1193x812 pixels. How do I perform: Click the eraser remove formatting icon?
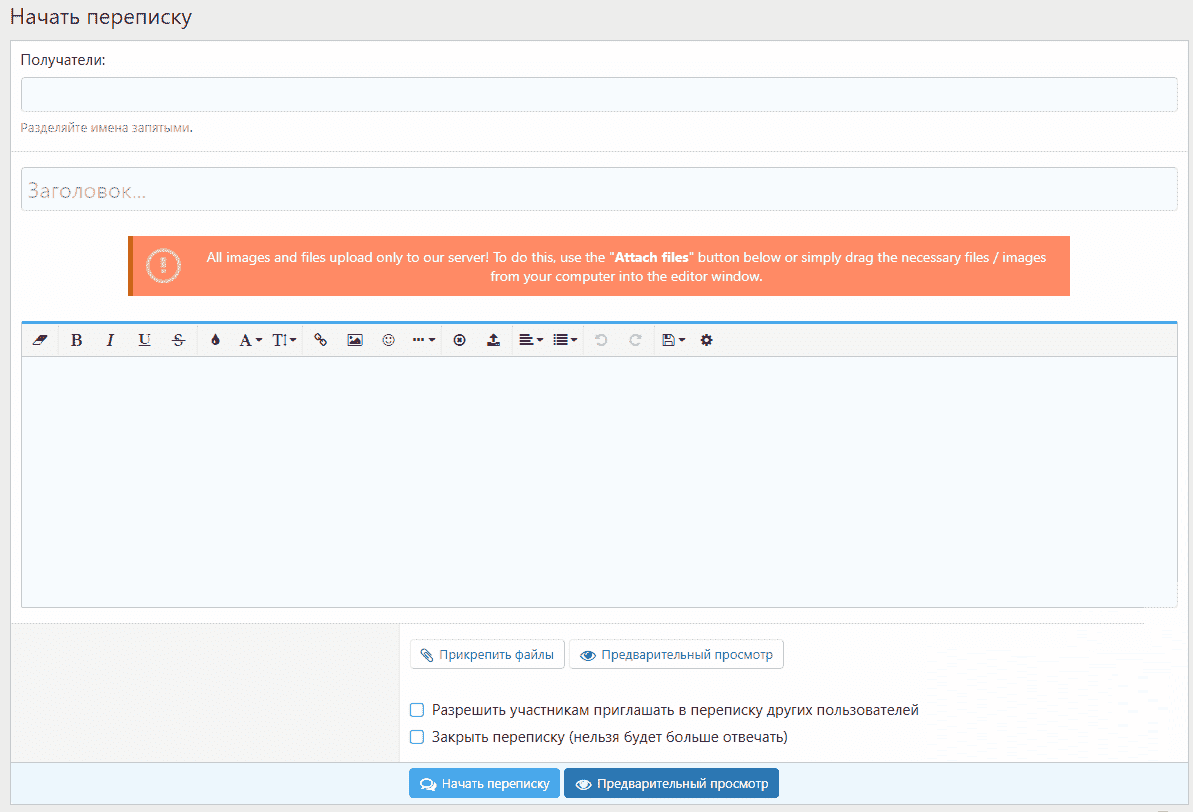(x=40, y=340)
